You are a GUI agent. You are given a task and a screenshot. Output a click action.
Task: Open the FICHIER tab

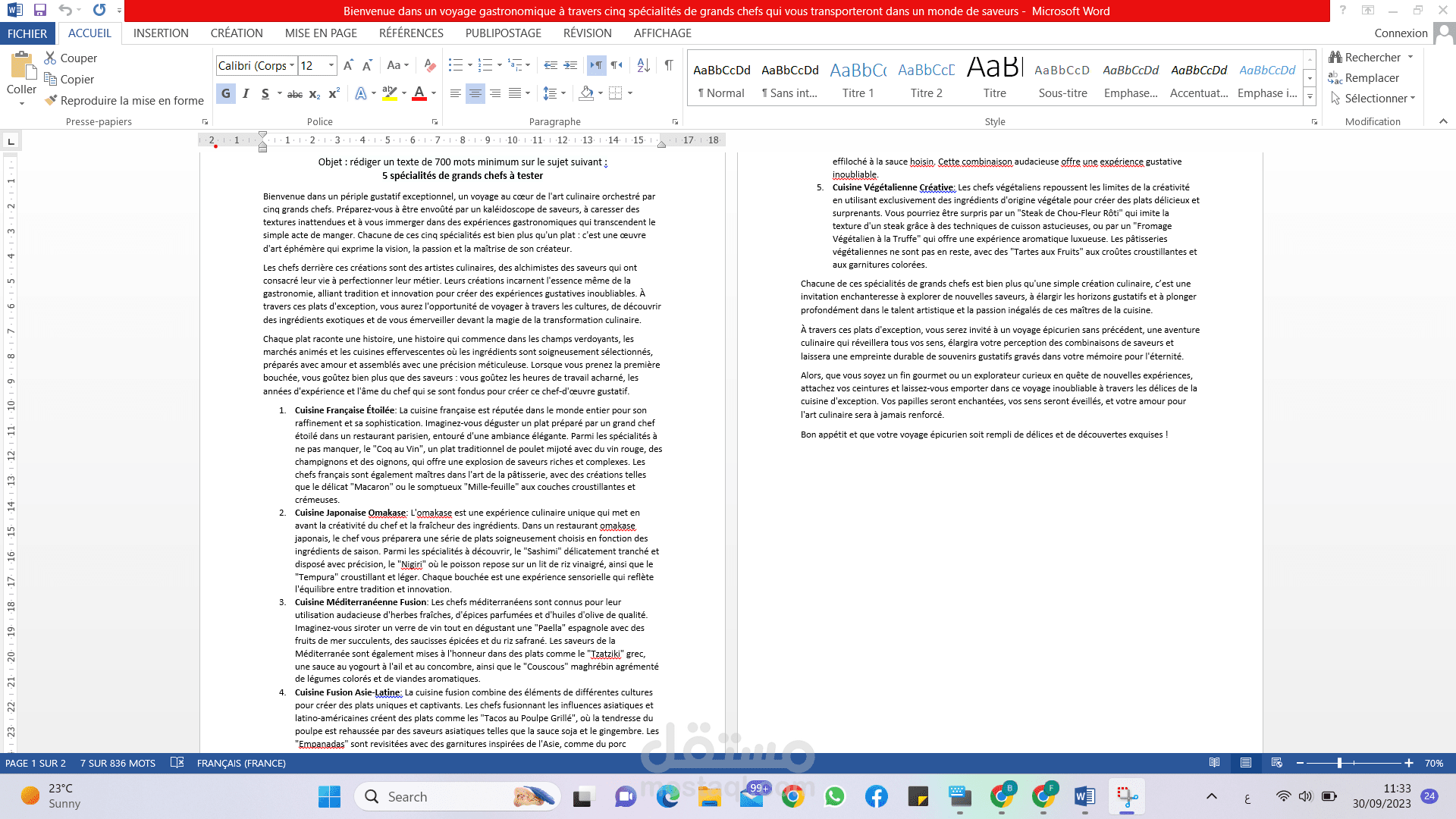(27, 33)
